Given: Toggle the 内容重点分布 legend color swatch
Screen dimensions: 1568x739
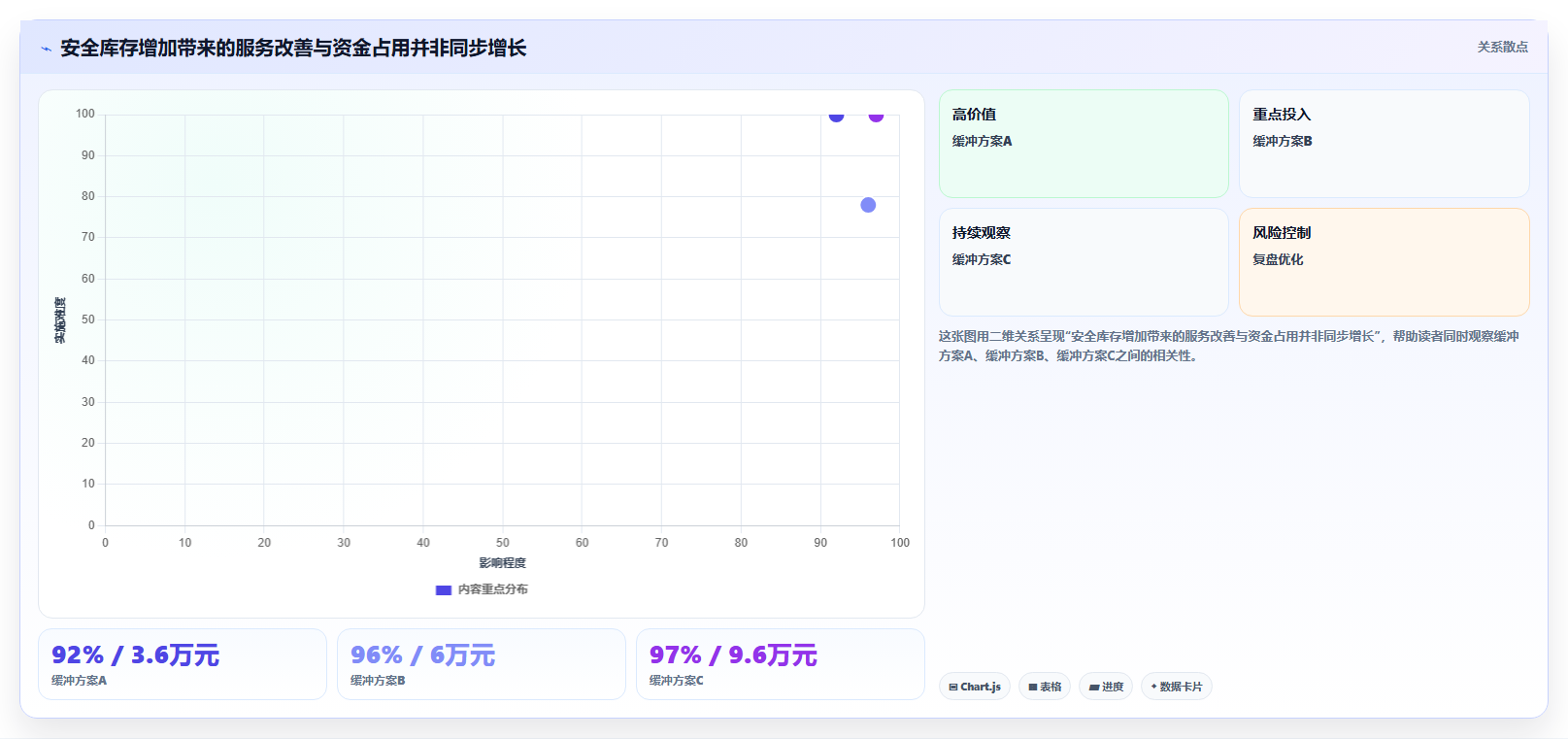Looking at the screenshot, I should [444, 589].
